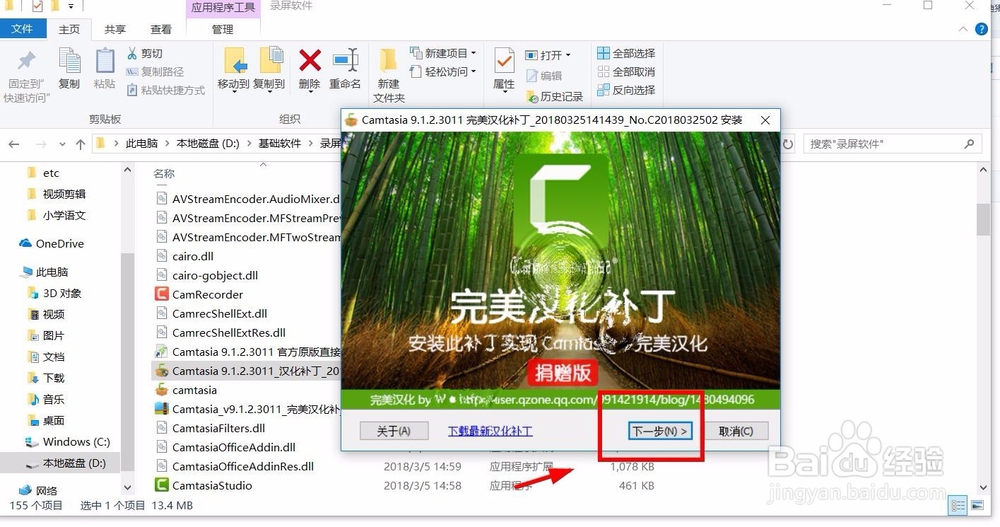Screen dimensions: 1000x527
Task: Click Select none (全部取消)
Action: point(626,71)
